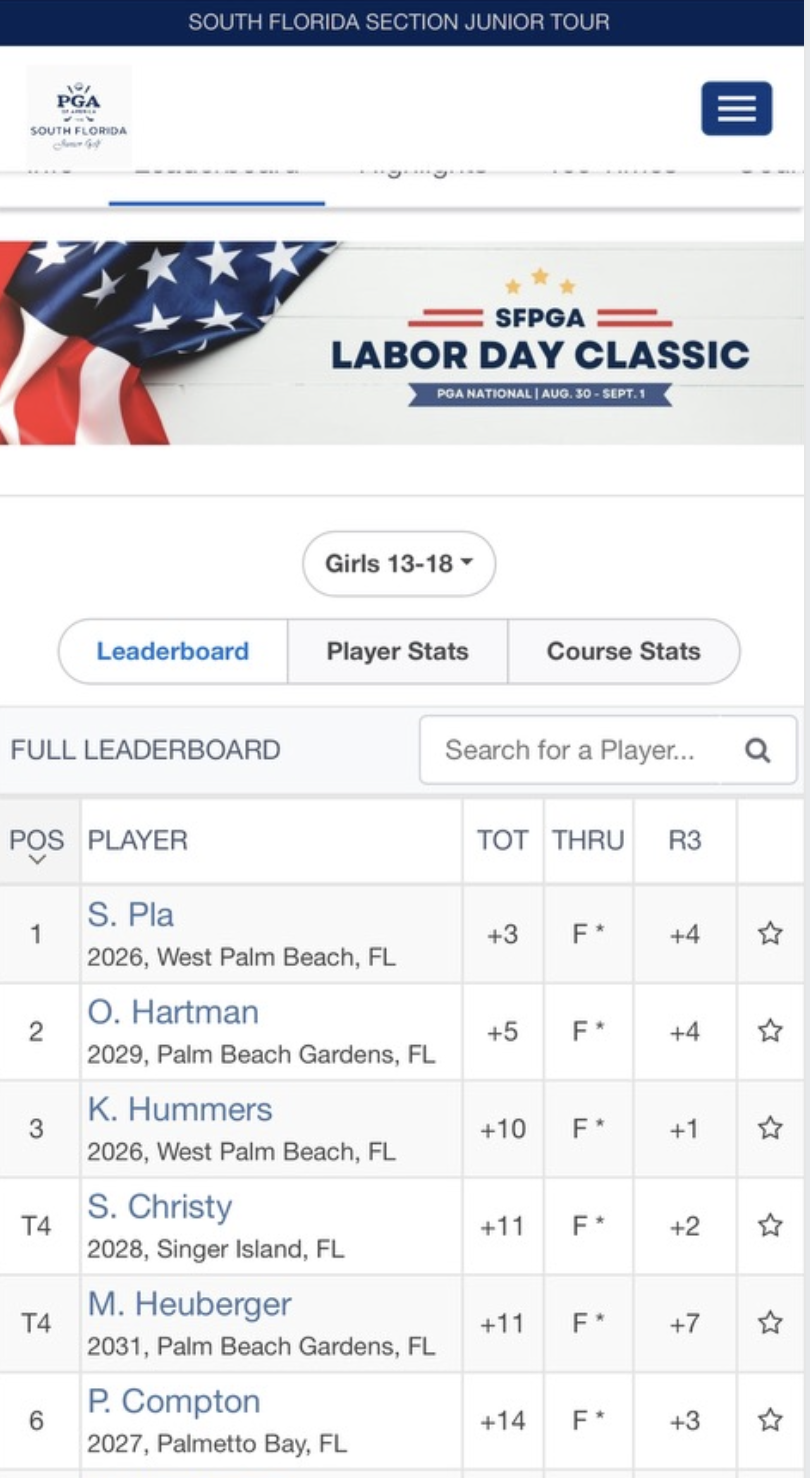Favorite P. Compton using the star icon

pyautogui.click(x=769, y=1420)
